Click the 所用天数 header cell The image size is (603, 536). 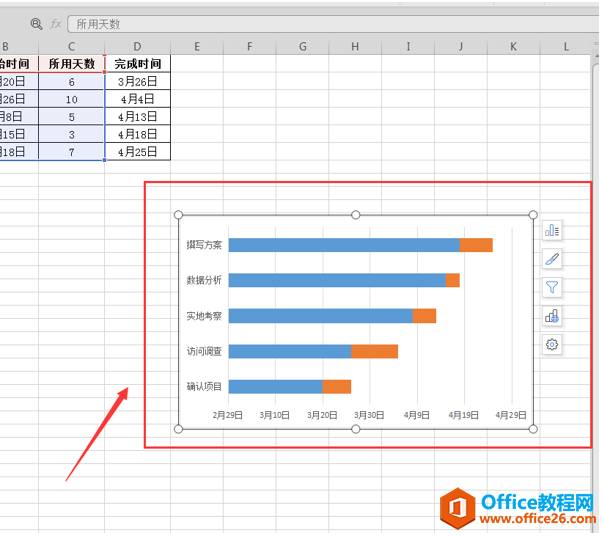coord(72,64)
